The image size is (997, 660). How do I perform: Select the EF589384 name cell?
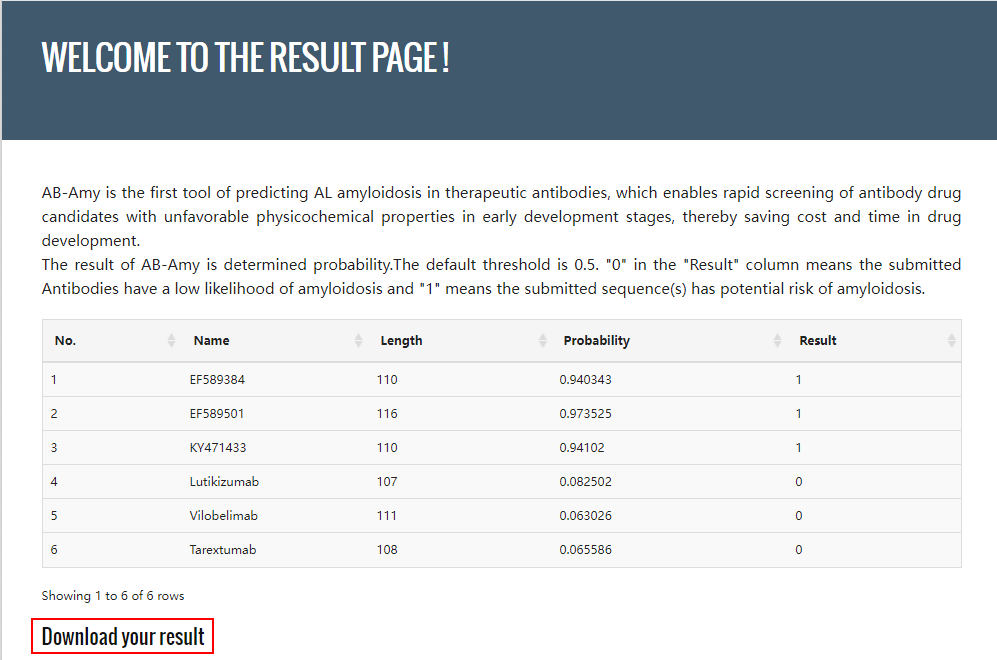(217, 380)
